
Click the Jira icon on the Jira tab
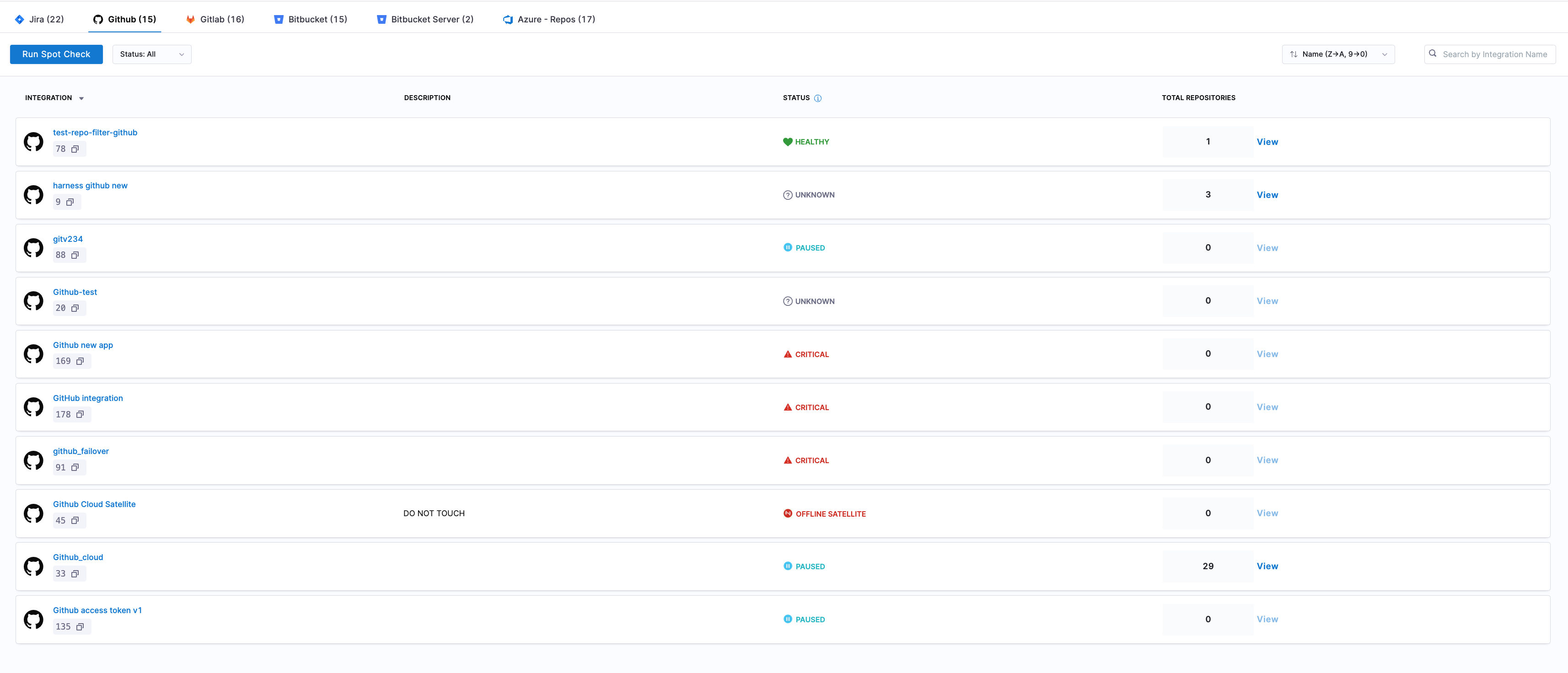click(x=18, y=19)
